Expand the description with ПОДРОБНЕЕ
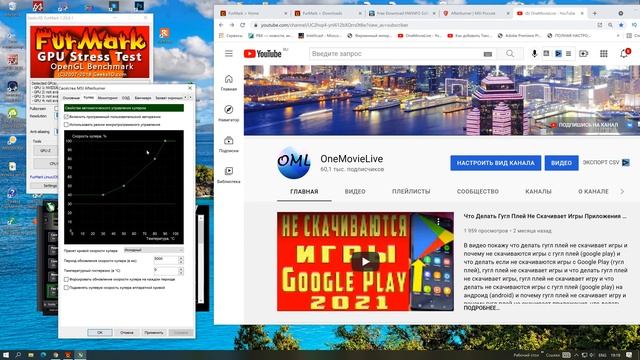The height and width of the screenshot is (360, 640). (x=481, y=308)
